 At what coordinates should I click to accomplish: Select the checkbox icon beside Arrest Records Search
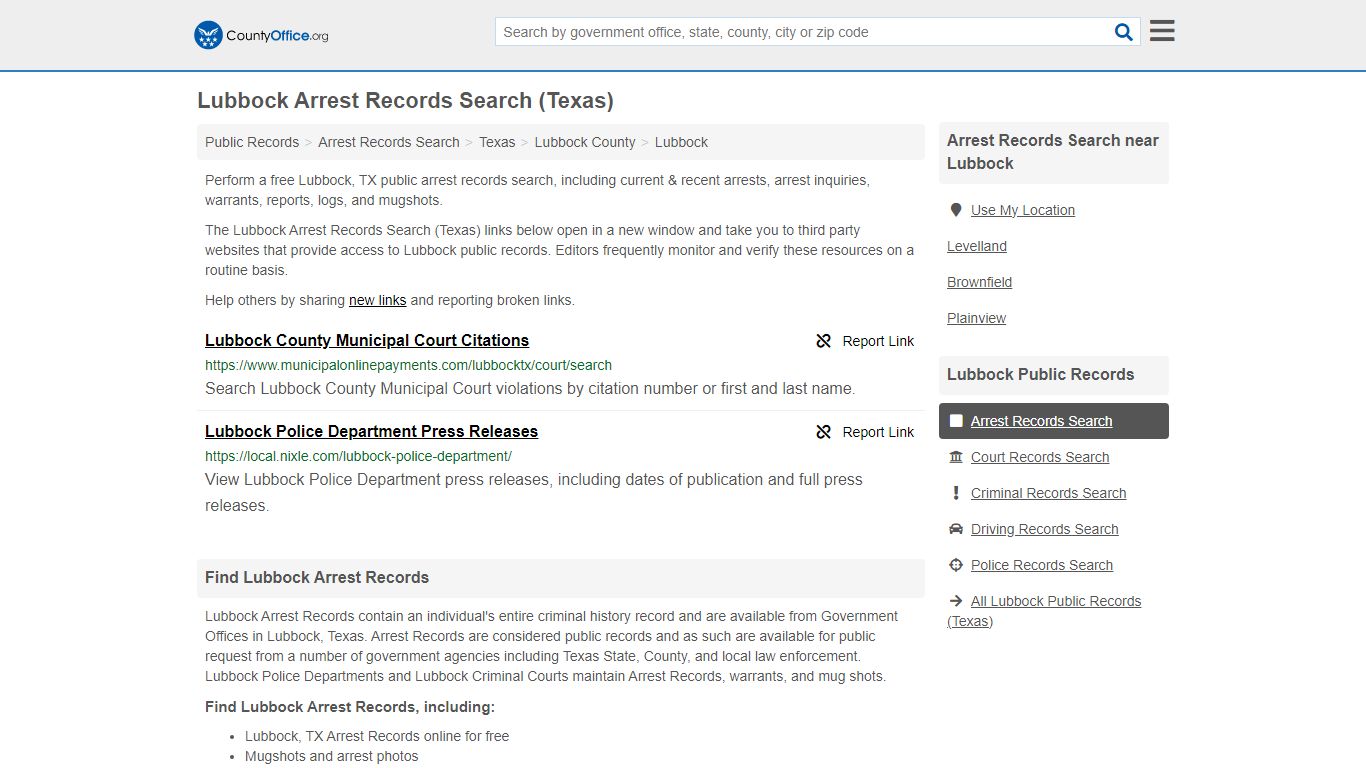point(956,421)
